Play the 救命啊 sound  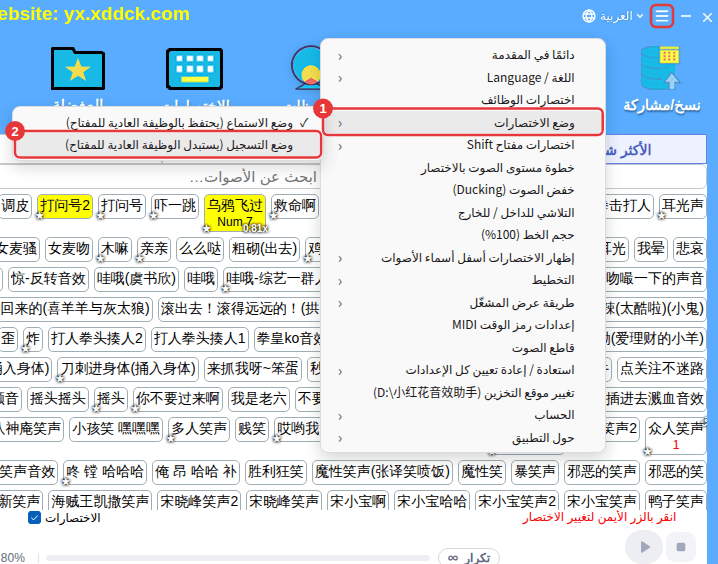point(295,206)
